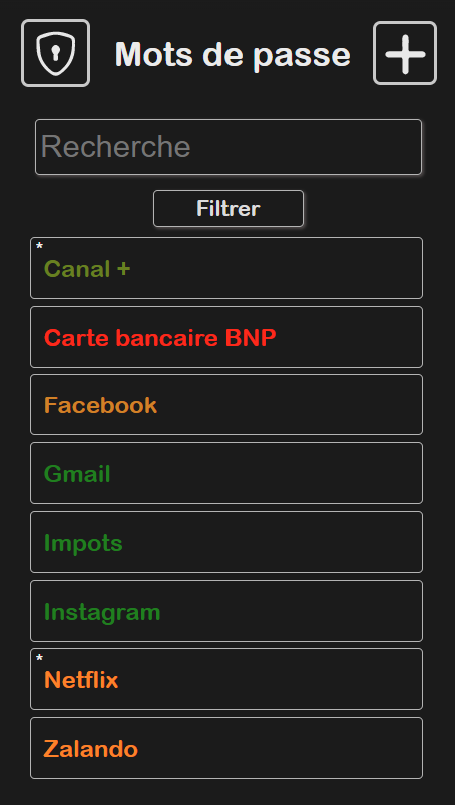Open the Canal + password entry
The image size is (455, 805).
coord(226,268)
